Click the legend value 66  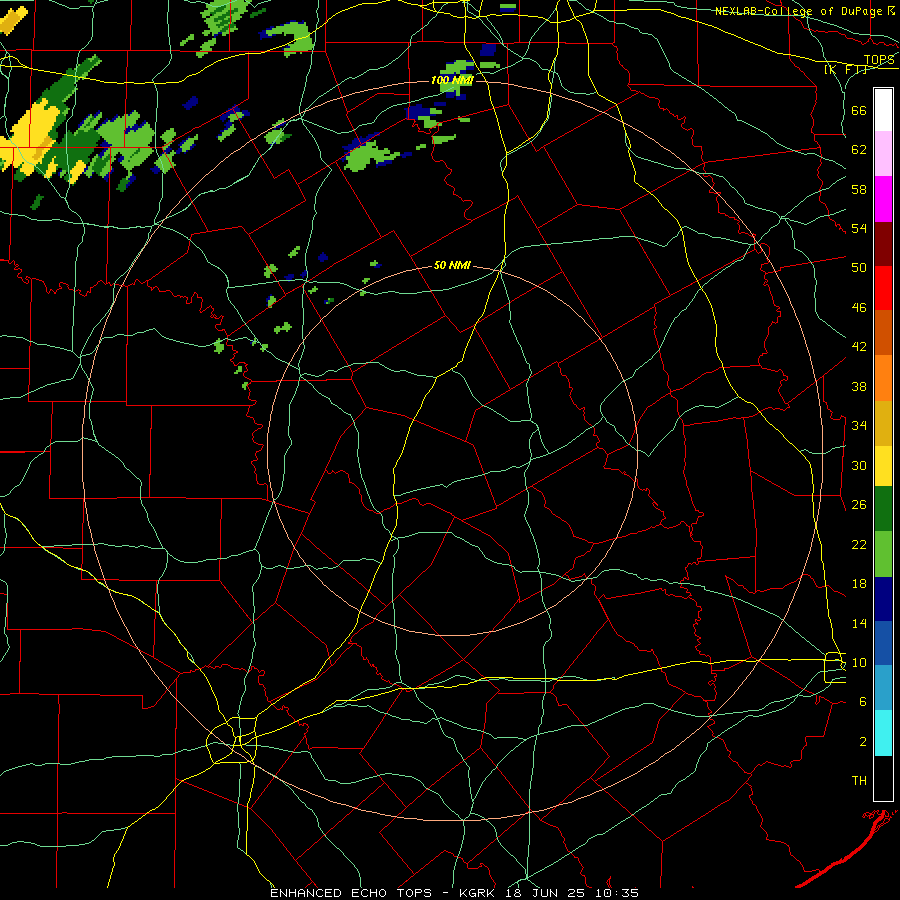(x=859, y=111)
